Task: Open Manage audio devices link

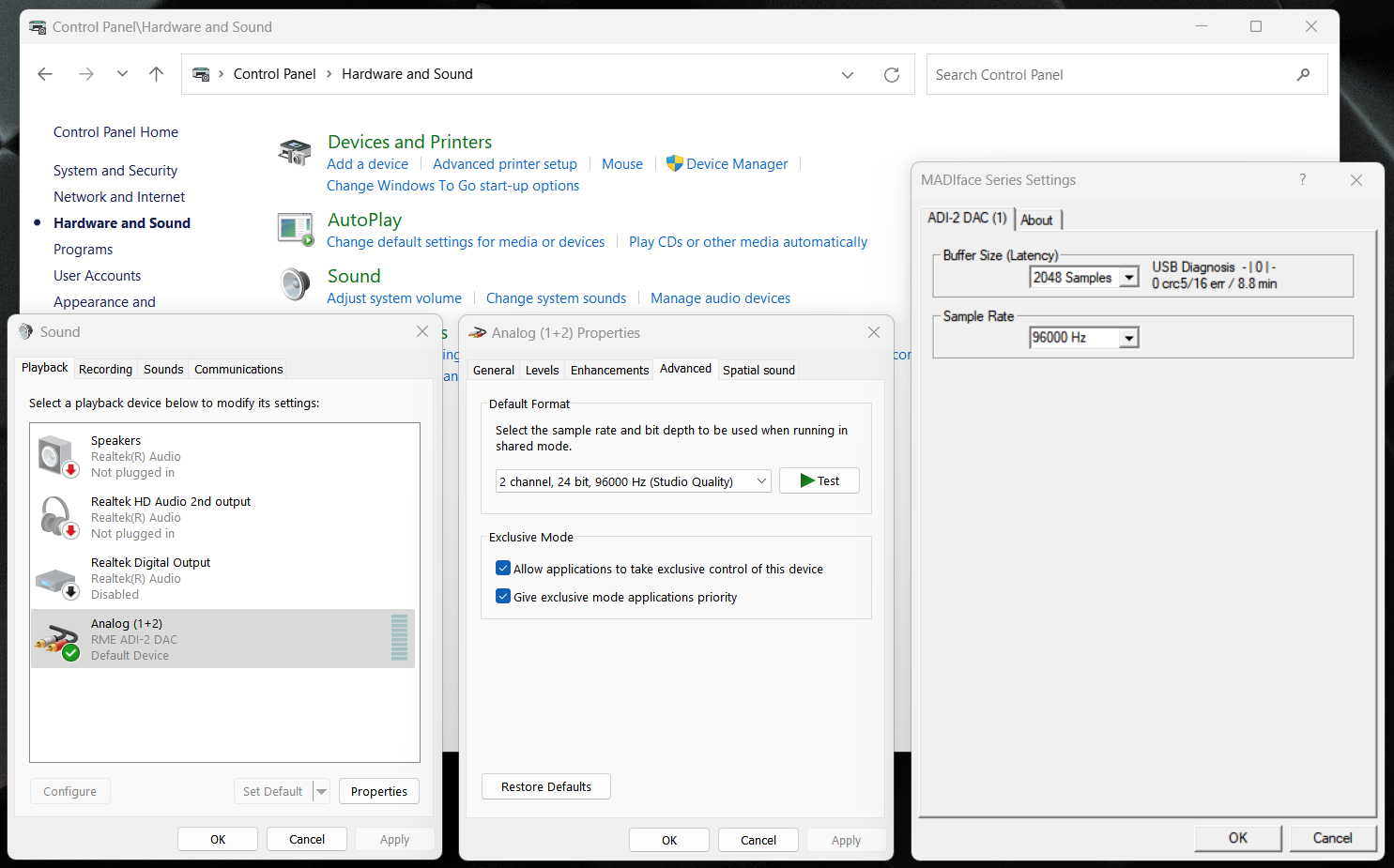Action: click(721, 298)
